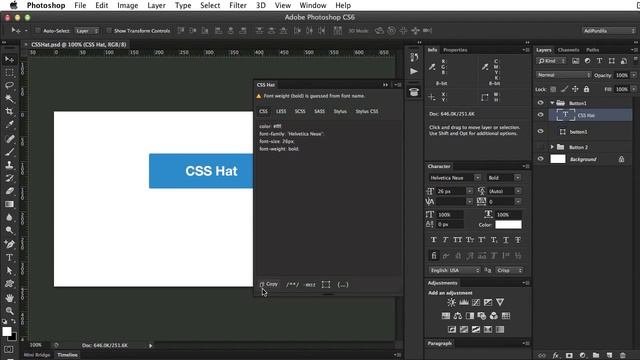Hide the button1 shape layer
Image resolution: width=640 pixels, height=360 pixels.
(540, 131)
